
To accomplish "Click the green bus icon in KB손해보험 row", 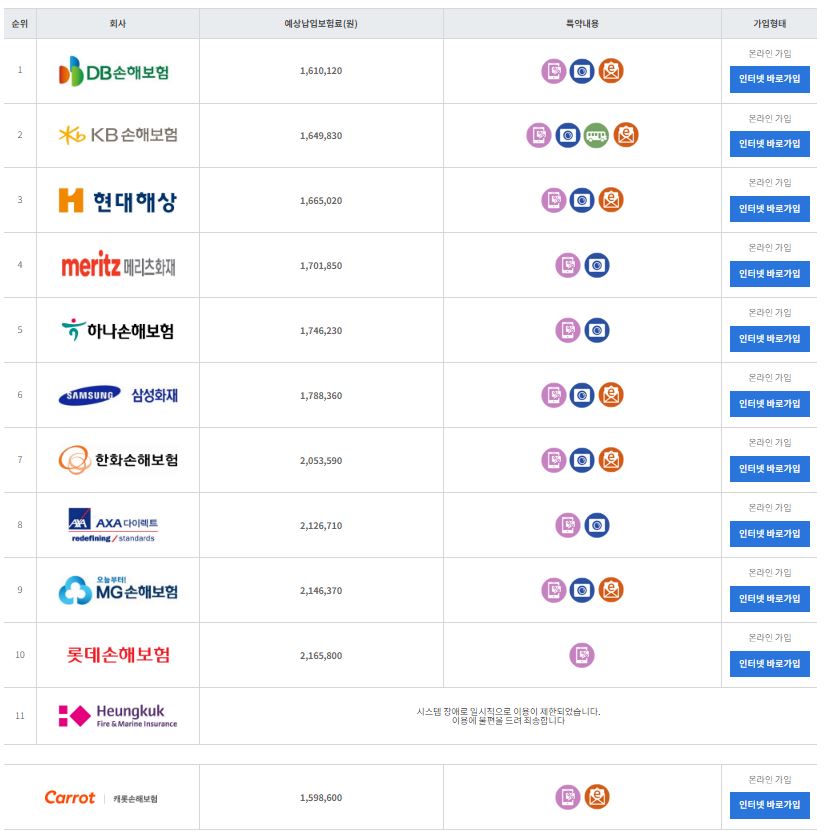I will (596, 135).
